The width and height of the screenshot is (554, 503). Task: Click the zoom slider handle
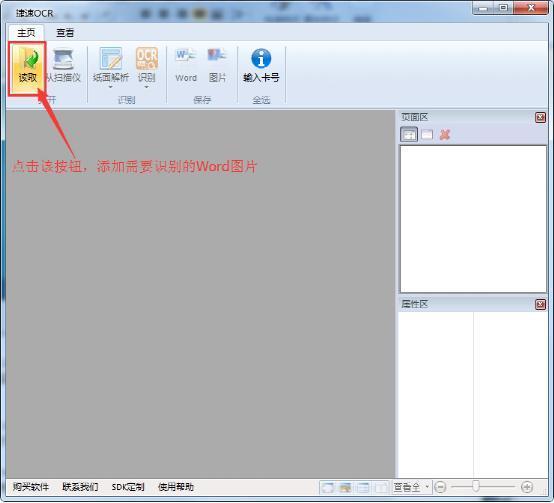tap(476, 486)
